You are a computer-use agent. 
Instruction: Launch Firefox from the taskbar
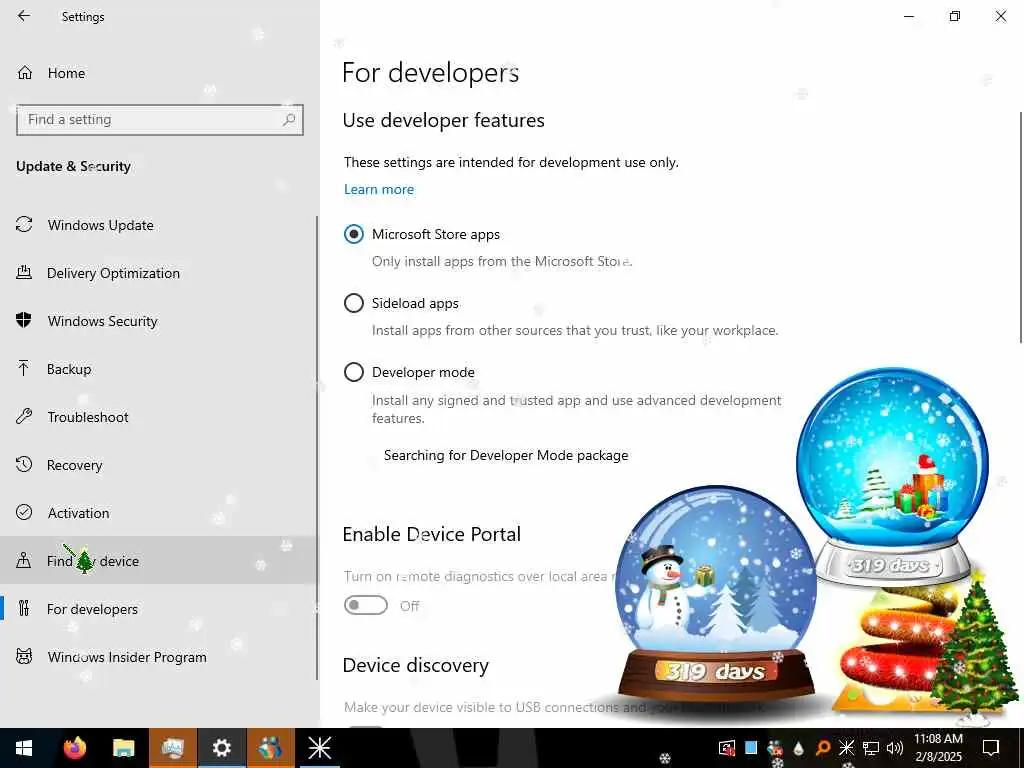coord(74,748)
